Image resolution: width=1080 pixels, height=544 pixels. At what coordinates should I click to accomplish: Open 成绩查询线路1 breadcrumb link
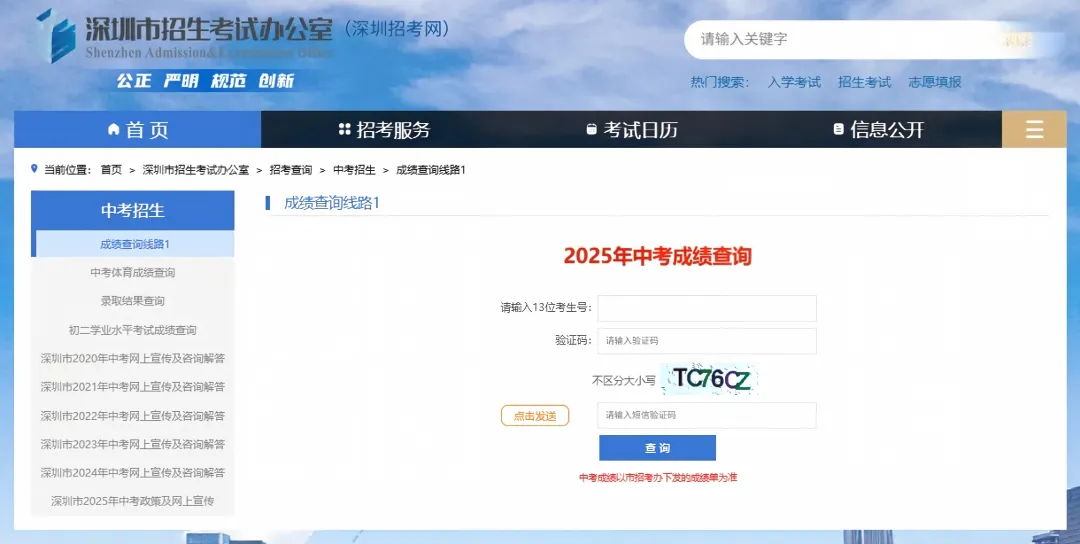click(430, 169)
